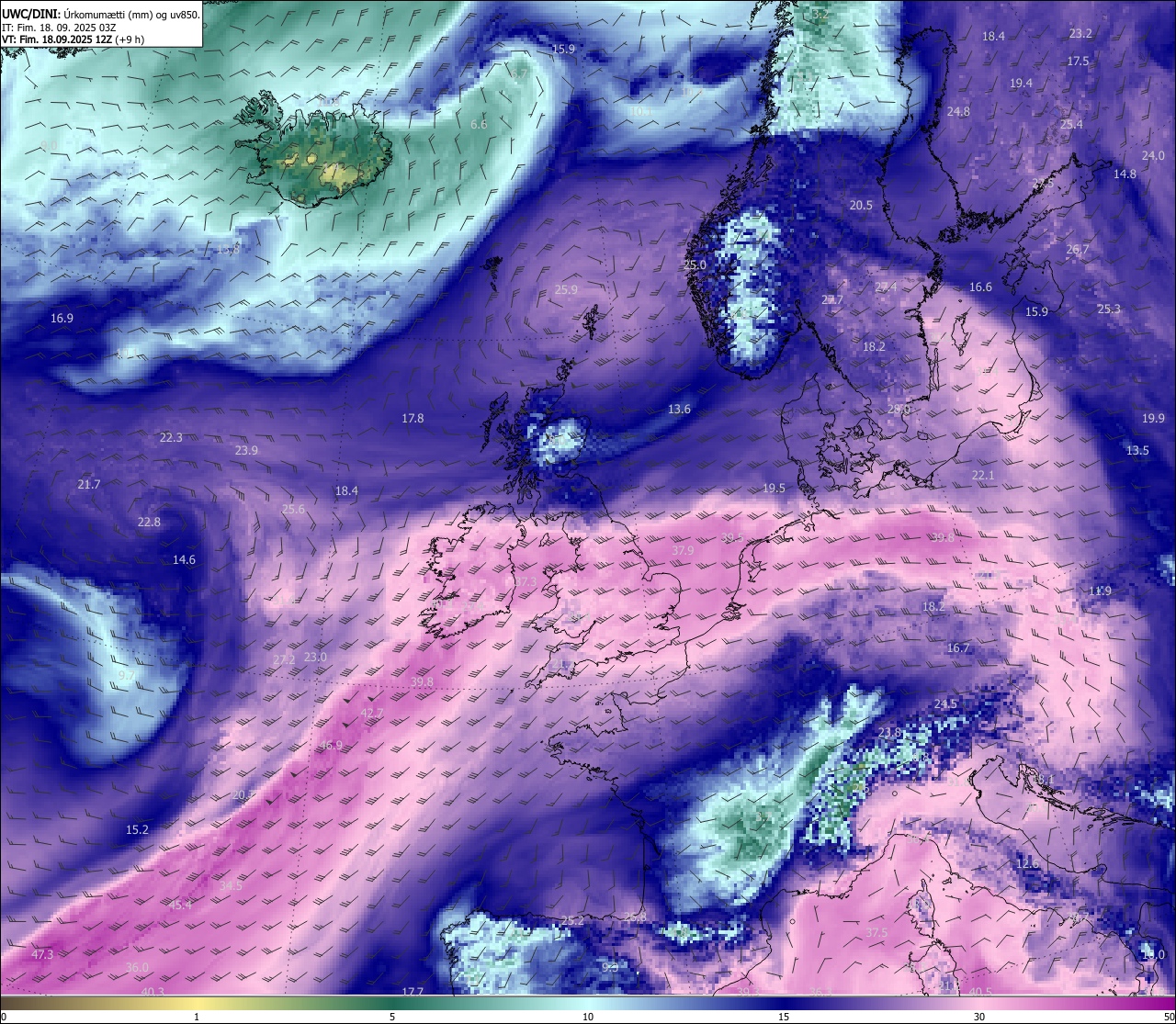Click the map value "25.0"
The width and height of the screenshot is (1176, 1024).
click(x=695, y=265)
